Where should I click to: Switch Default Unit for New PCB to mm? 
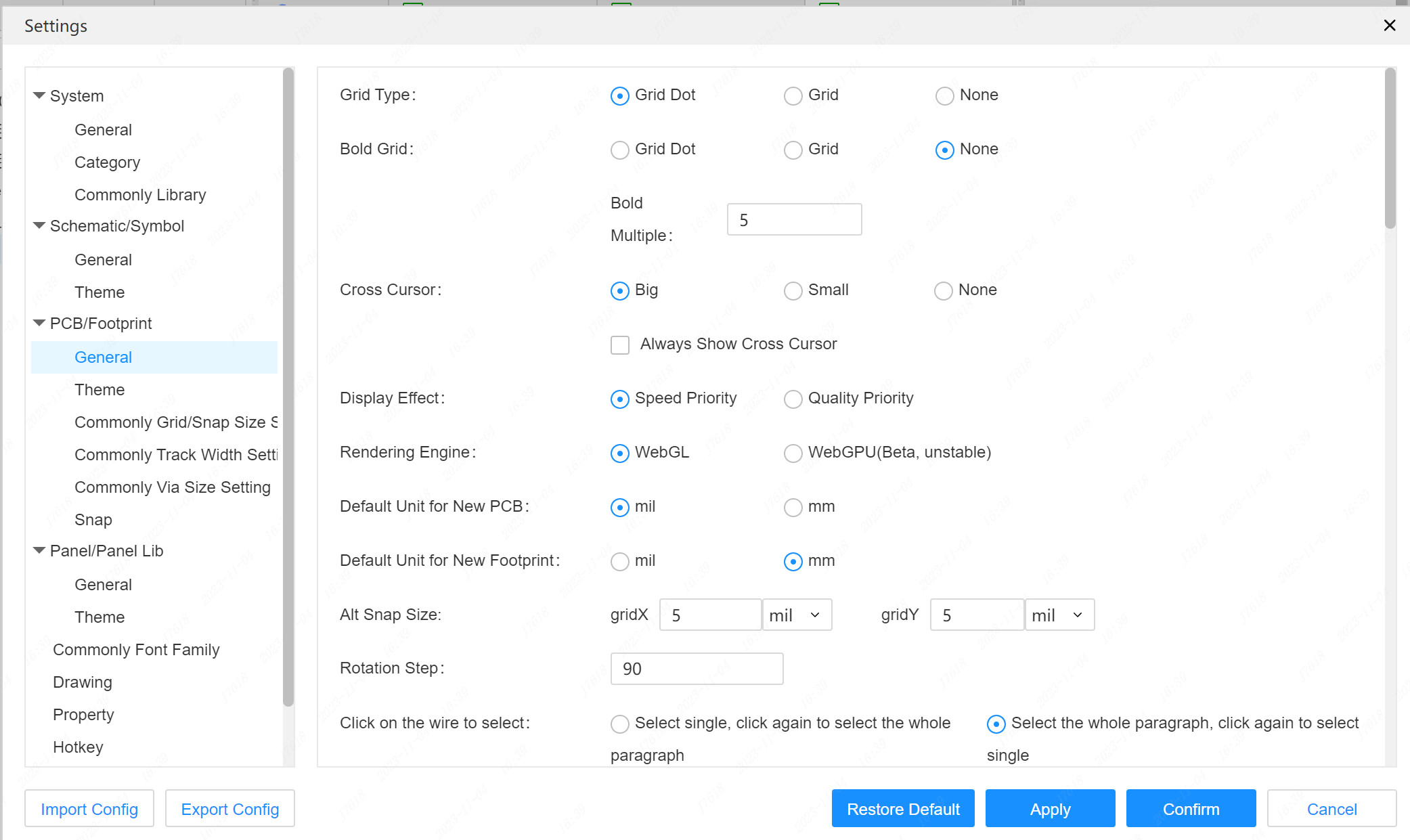(795, 506)
